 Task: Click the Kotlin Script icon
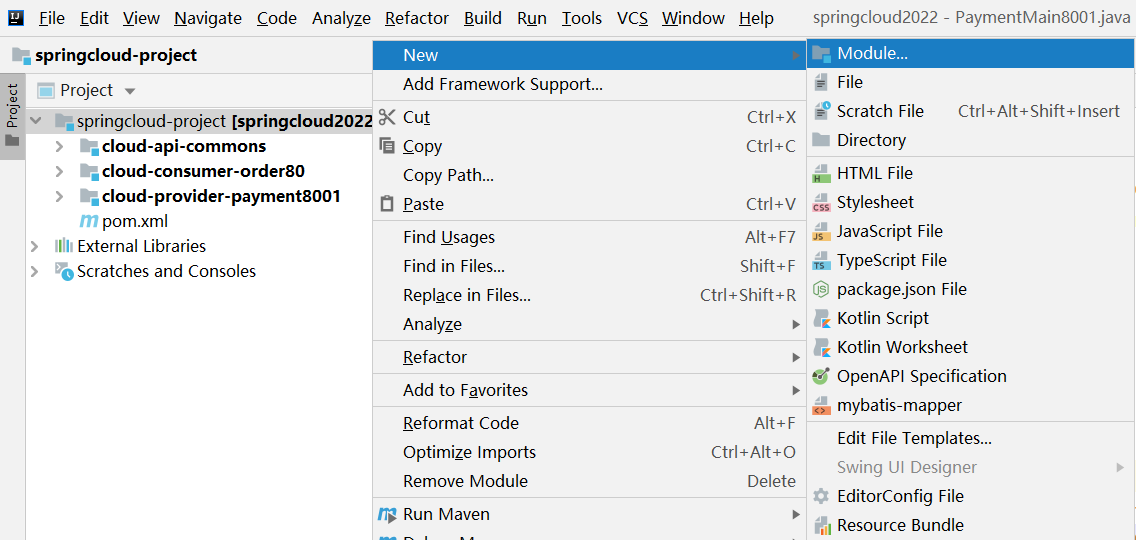(821, 318)
